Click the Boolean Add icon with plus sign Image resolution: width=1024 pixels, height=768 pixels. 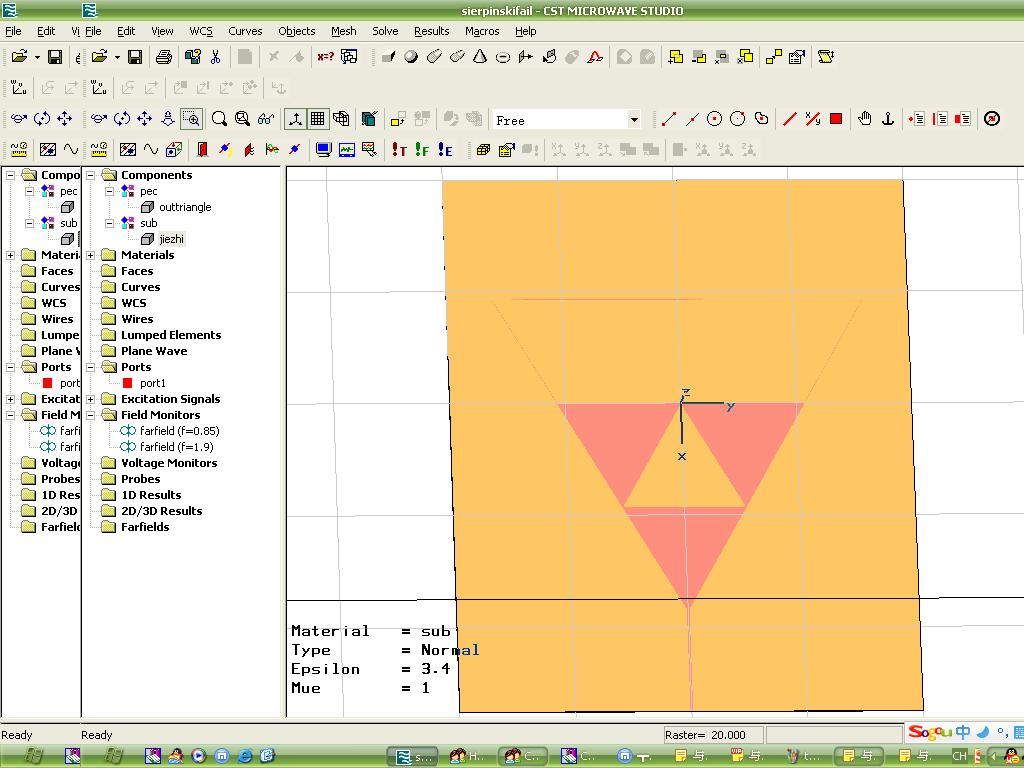(676, 57)
